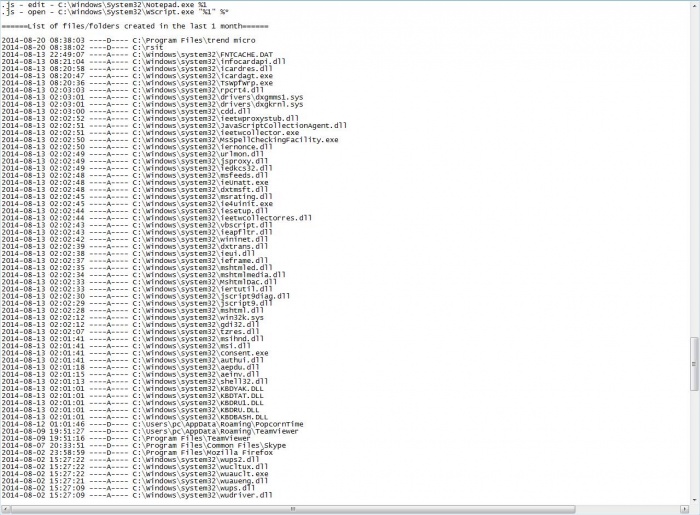
Task: Click the jscript9diag.dll entry
Action: pyautogui.click(x=146, y=296)
